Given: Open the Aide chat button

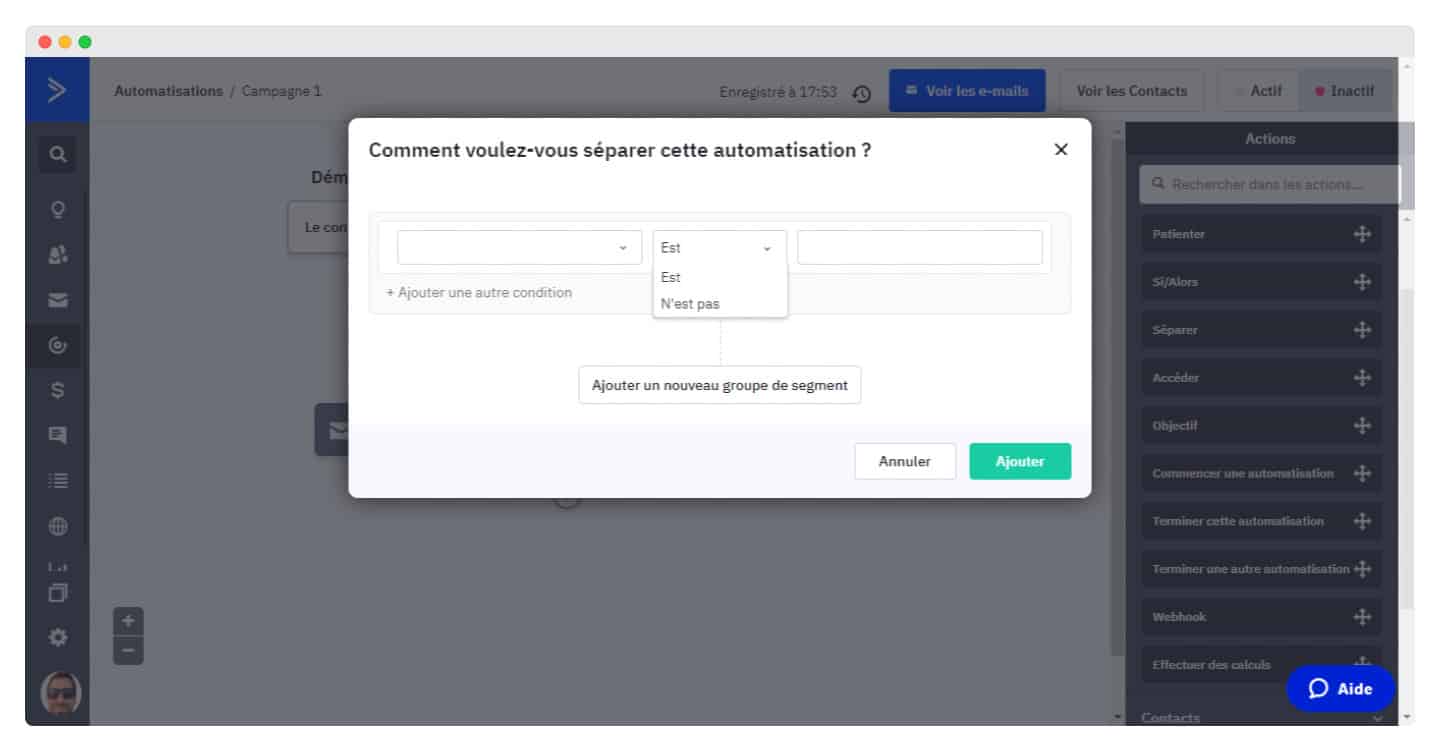Looking at the screenshot, I should point(1340,688).
